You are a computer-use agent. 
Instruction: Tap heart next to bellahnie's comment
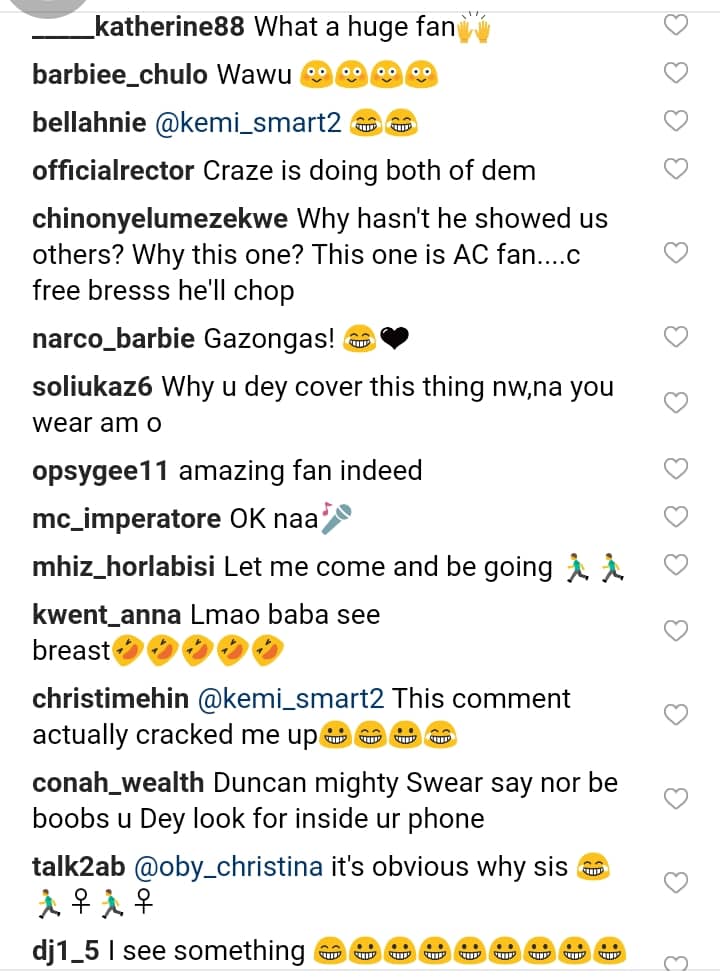pyautogui.click(x=677, y=121)
